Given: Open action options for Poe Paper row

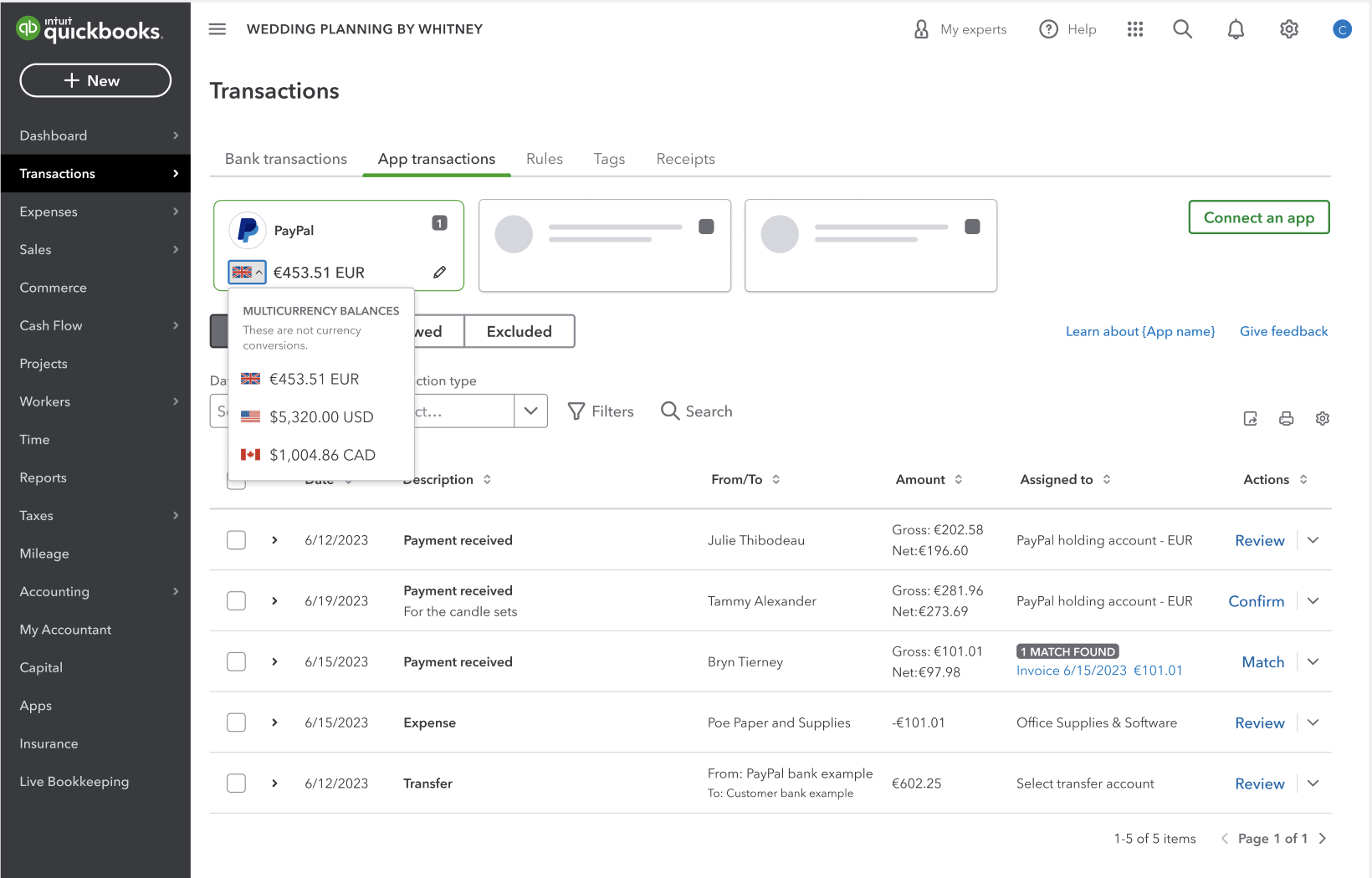Looking at the screenshot, I should (1313, 722).
